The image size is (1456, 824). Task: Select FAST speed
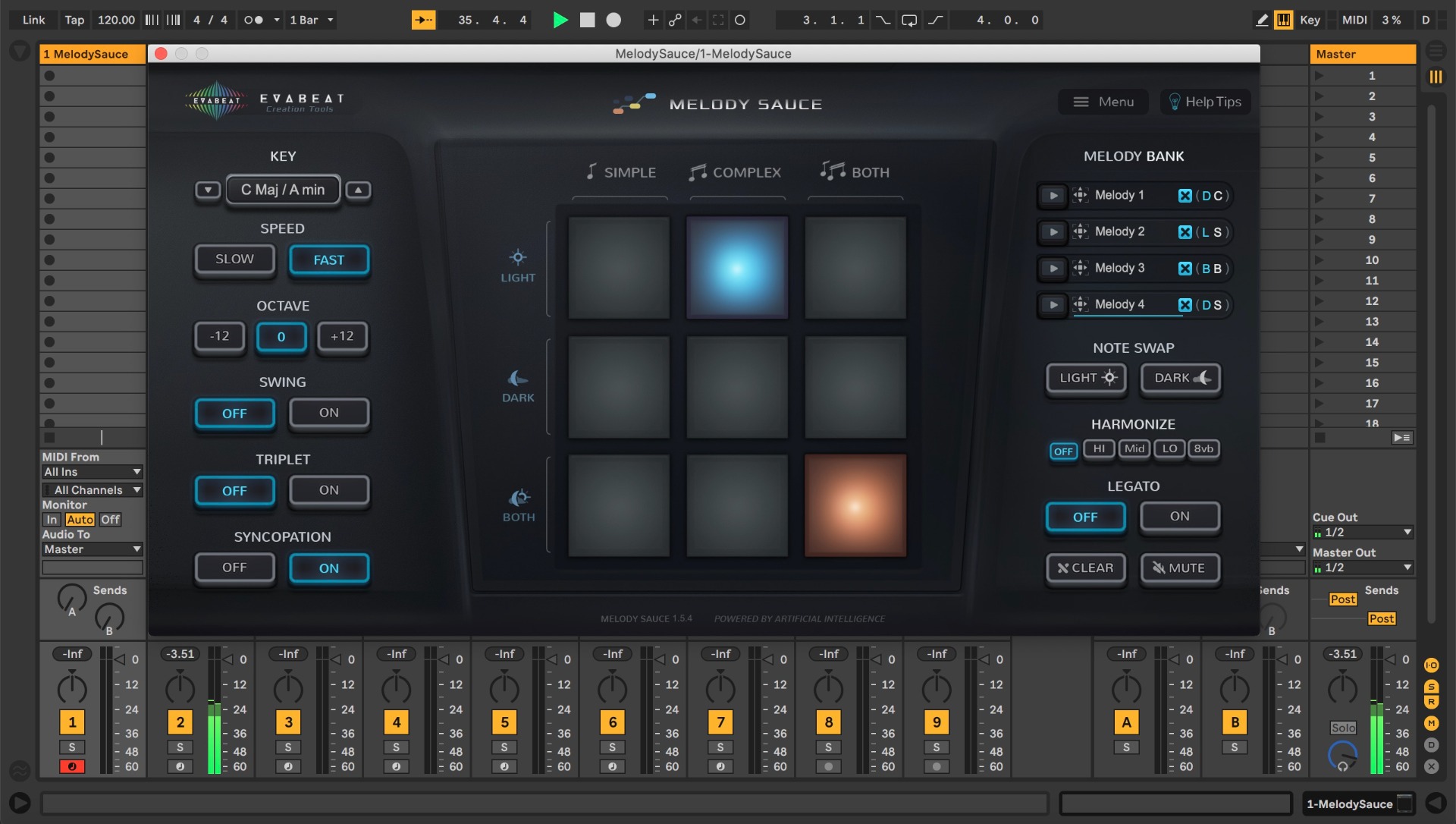click(x=329, y=259)
